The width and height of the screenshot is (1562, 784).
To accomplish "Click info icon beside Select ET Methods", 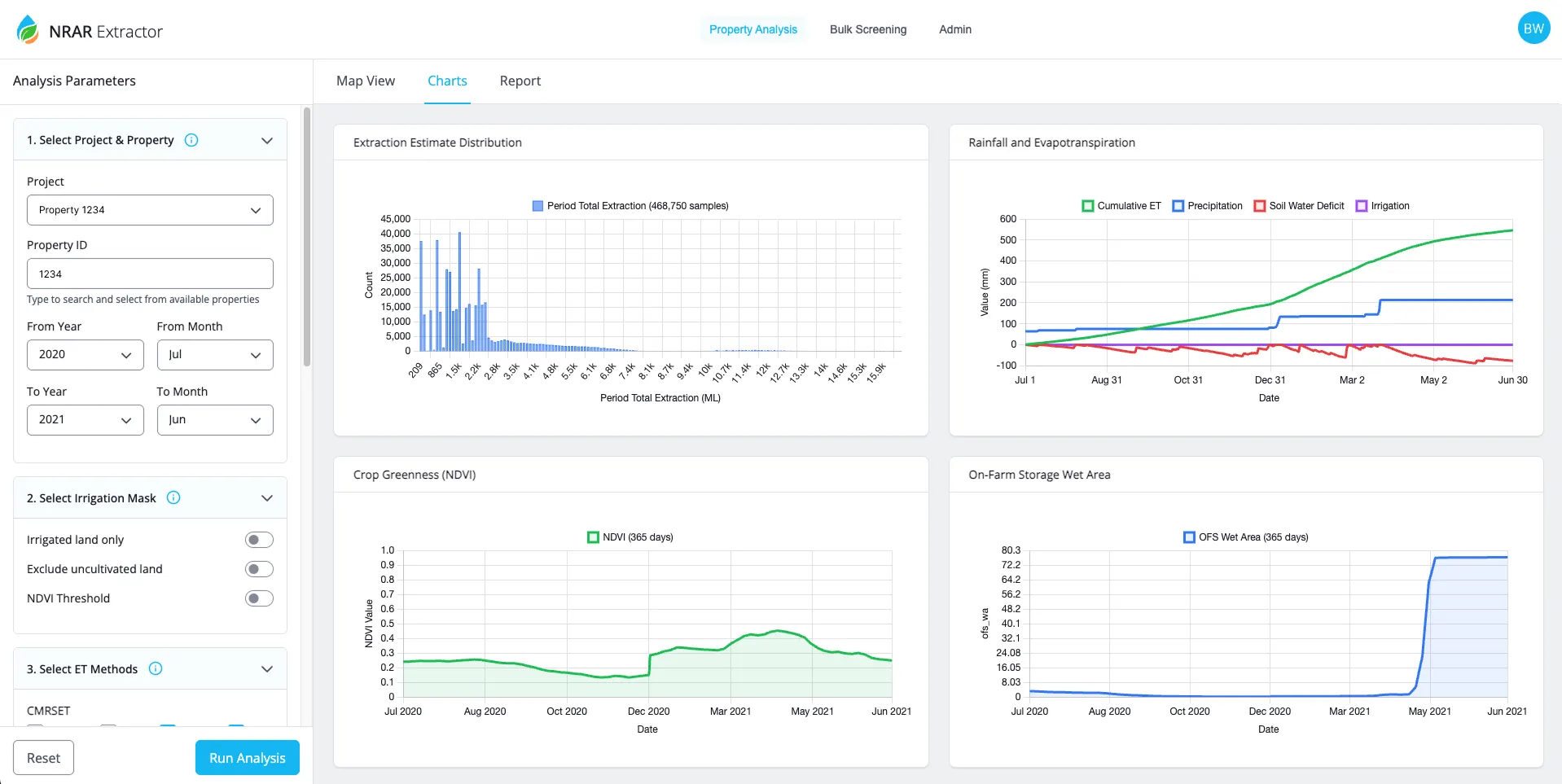I will [156, 668].
